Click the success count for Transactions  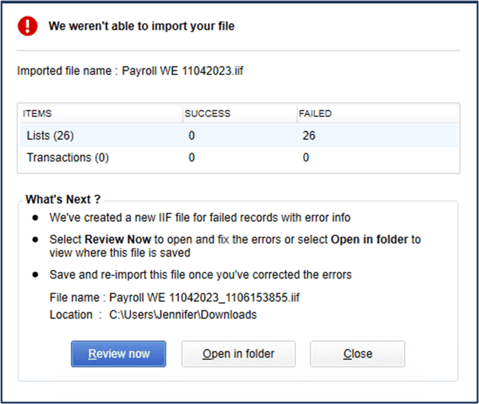[191, 157]
